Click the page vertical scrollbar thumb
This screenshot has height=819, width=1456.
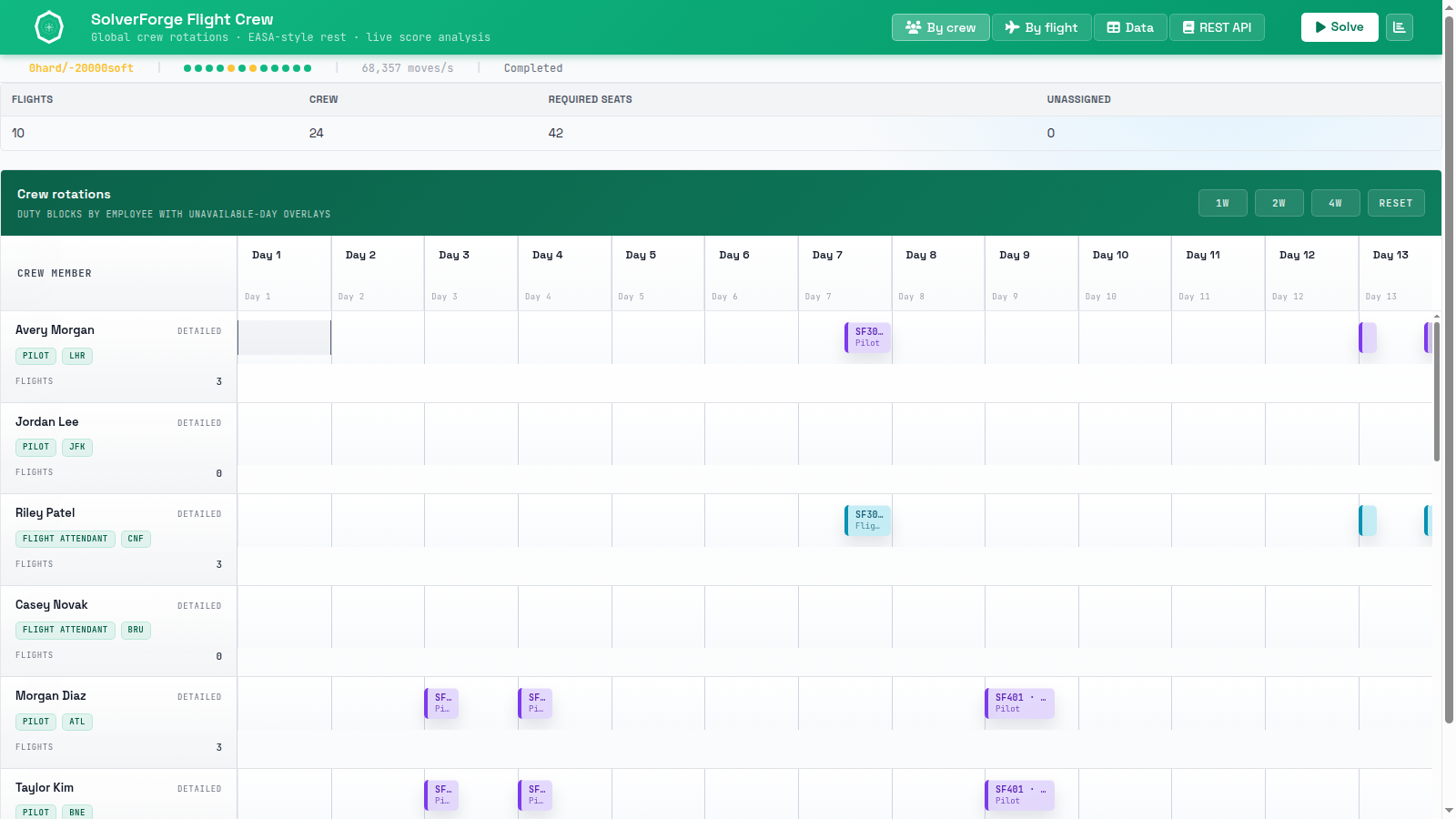(1449, 369)
